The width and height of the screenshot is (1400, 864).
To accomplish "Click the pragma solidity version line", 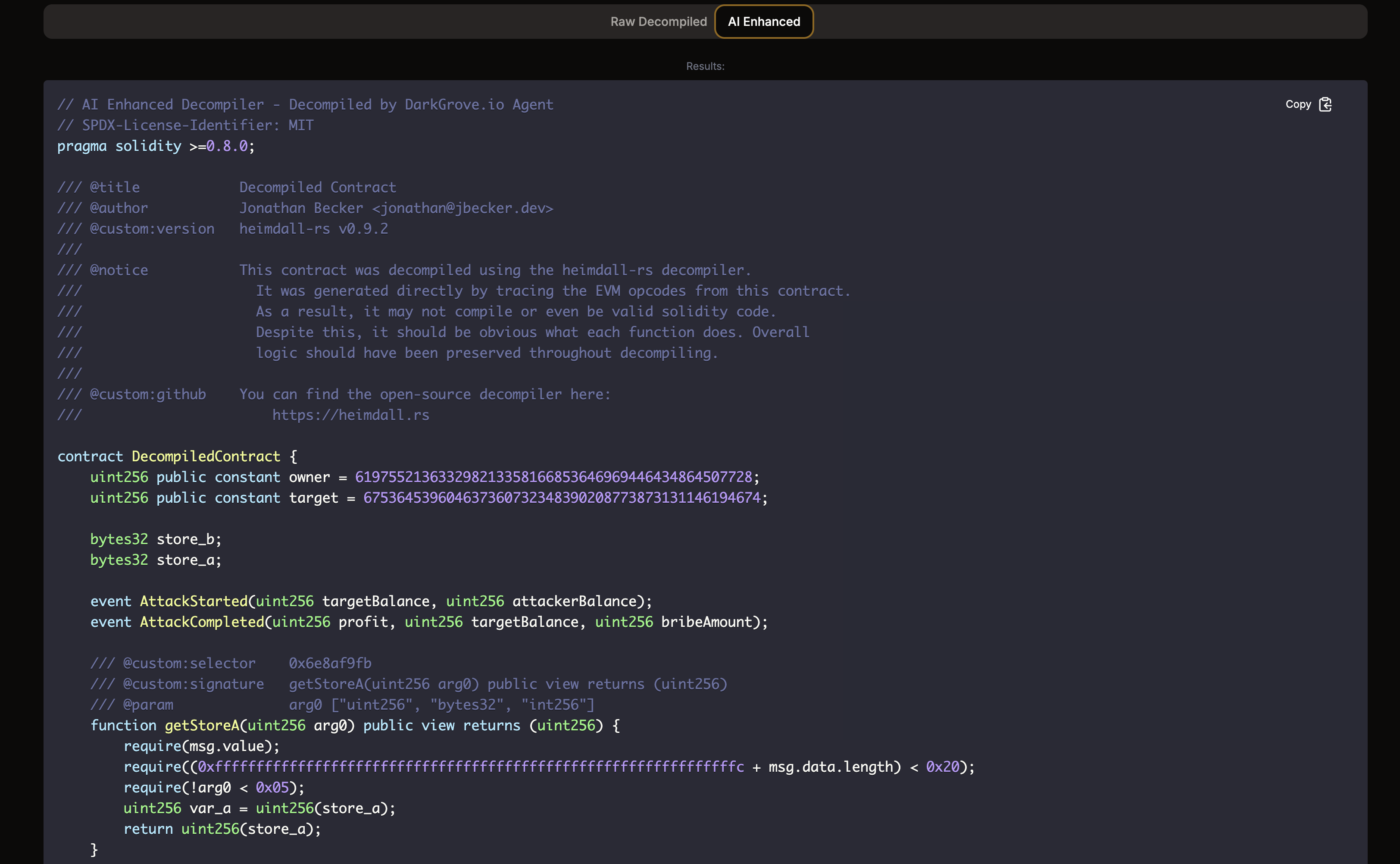I will point(156,146).
